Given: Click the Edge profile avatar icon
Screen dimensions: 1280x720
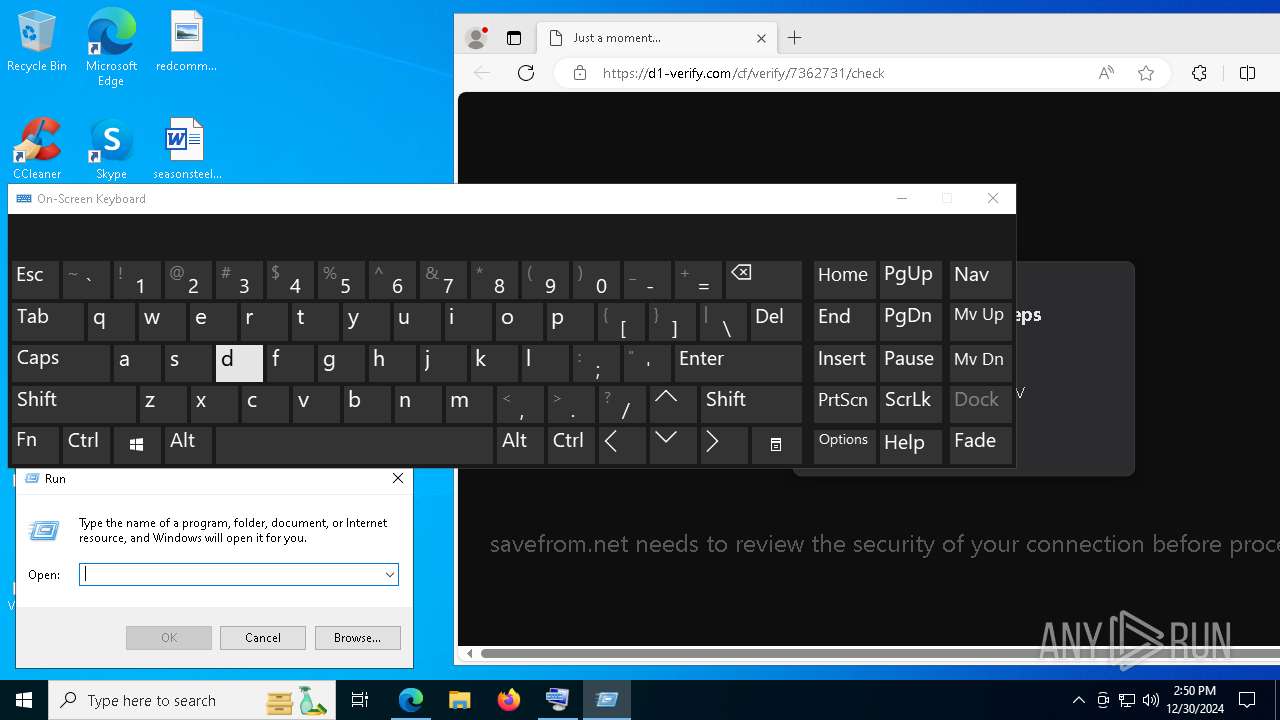Looking at the screenshot, I should pyautogui.click(x=477, y=38).
